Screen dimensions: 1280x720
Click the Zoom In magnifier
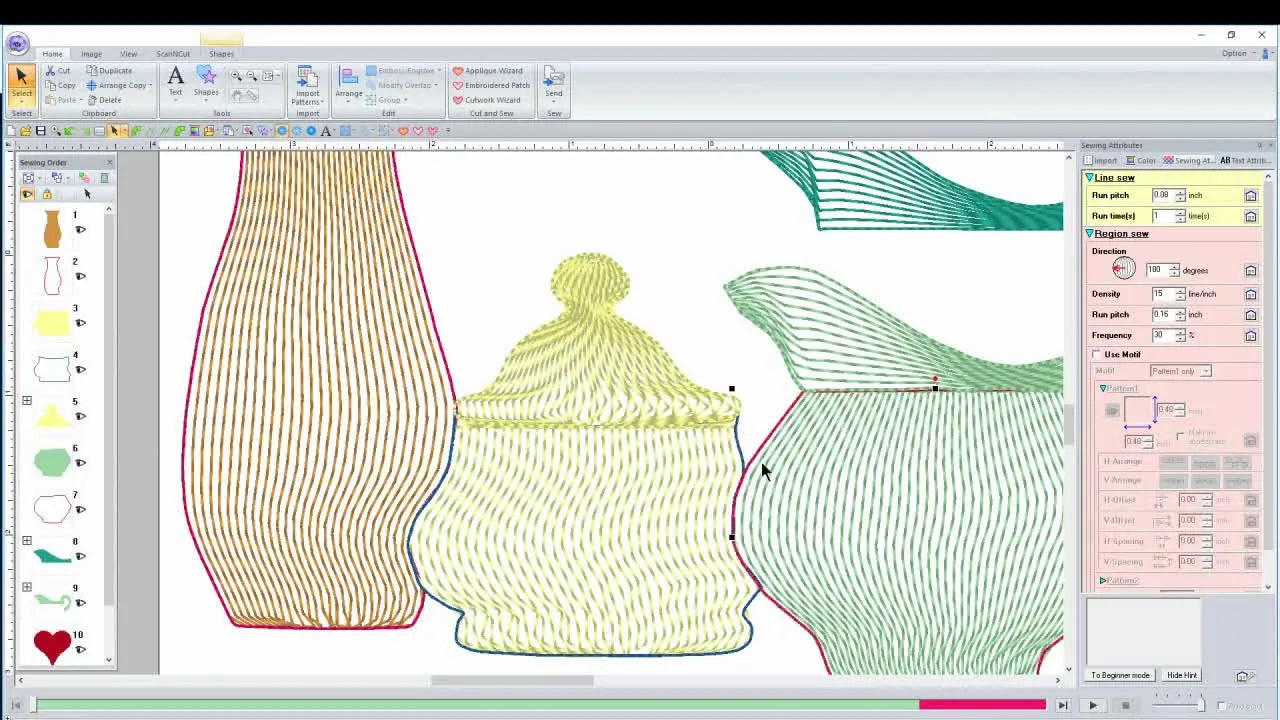[x=237, y=76]
